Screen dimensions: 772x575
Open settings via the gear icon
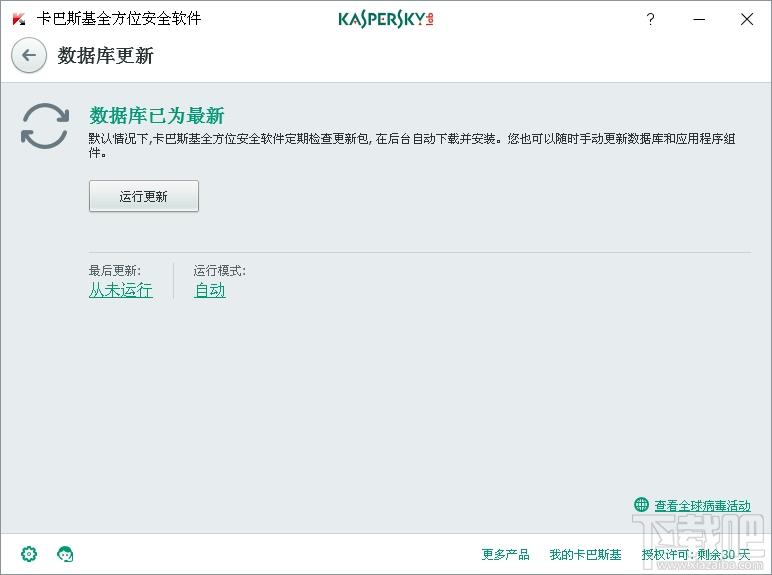pyautogui.click(x=29, y=554)
